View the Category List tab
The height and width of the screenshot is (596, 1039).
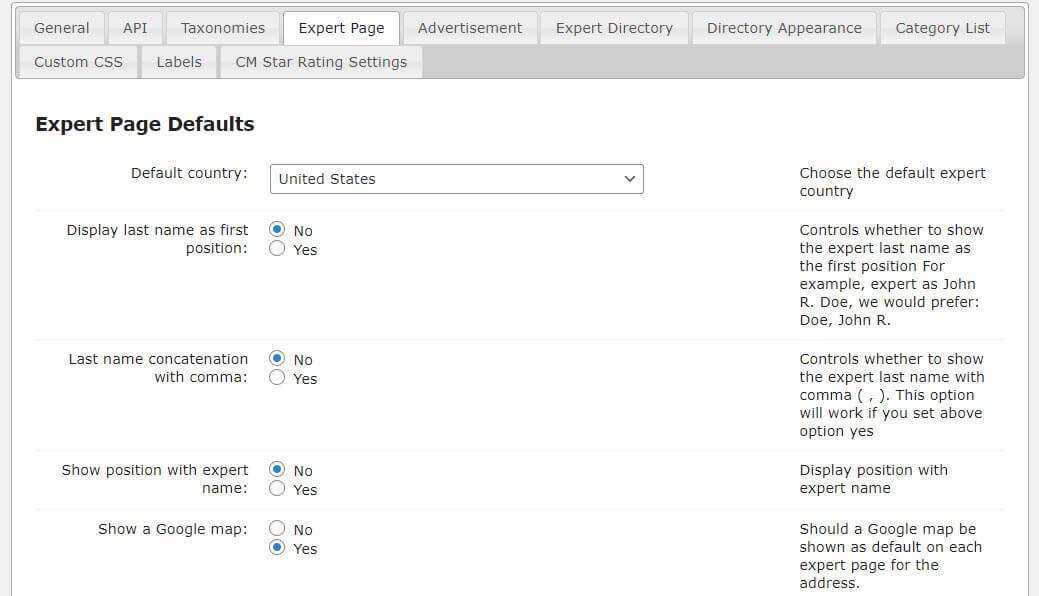(x=941, y=28)
